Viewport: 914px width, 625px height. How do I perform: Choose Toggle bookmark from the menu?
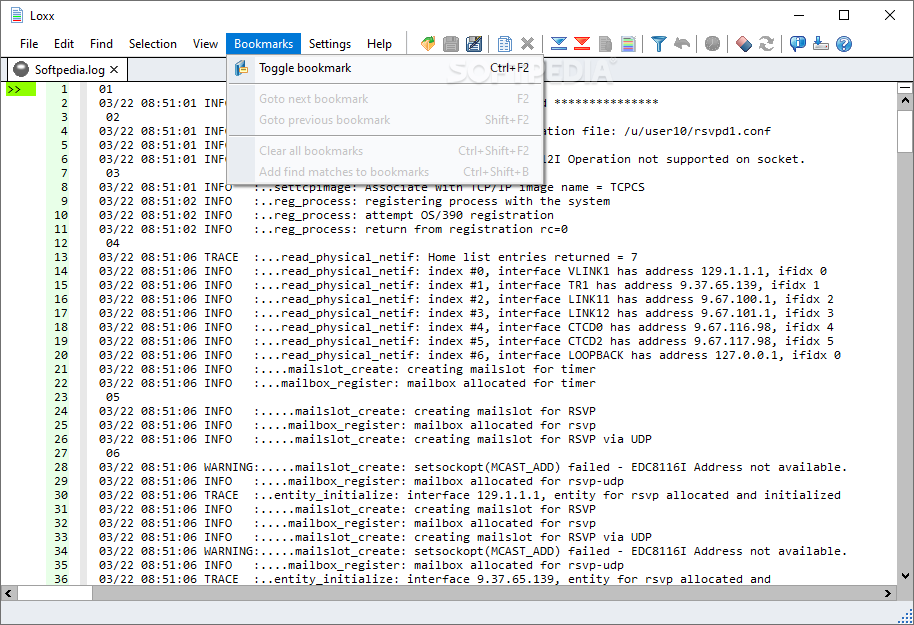pos(385,68)
